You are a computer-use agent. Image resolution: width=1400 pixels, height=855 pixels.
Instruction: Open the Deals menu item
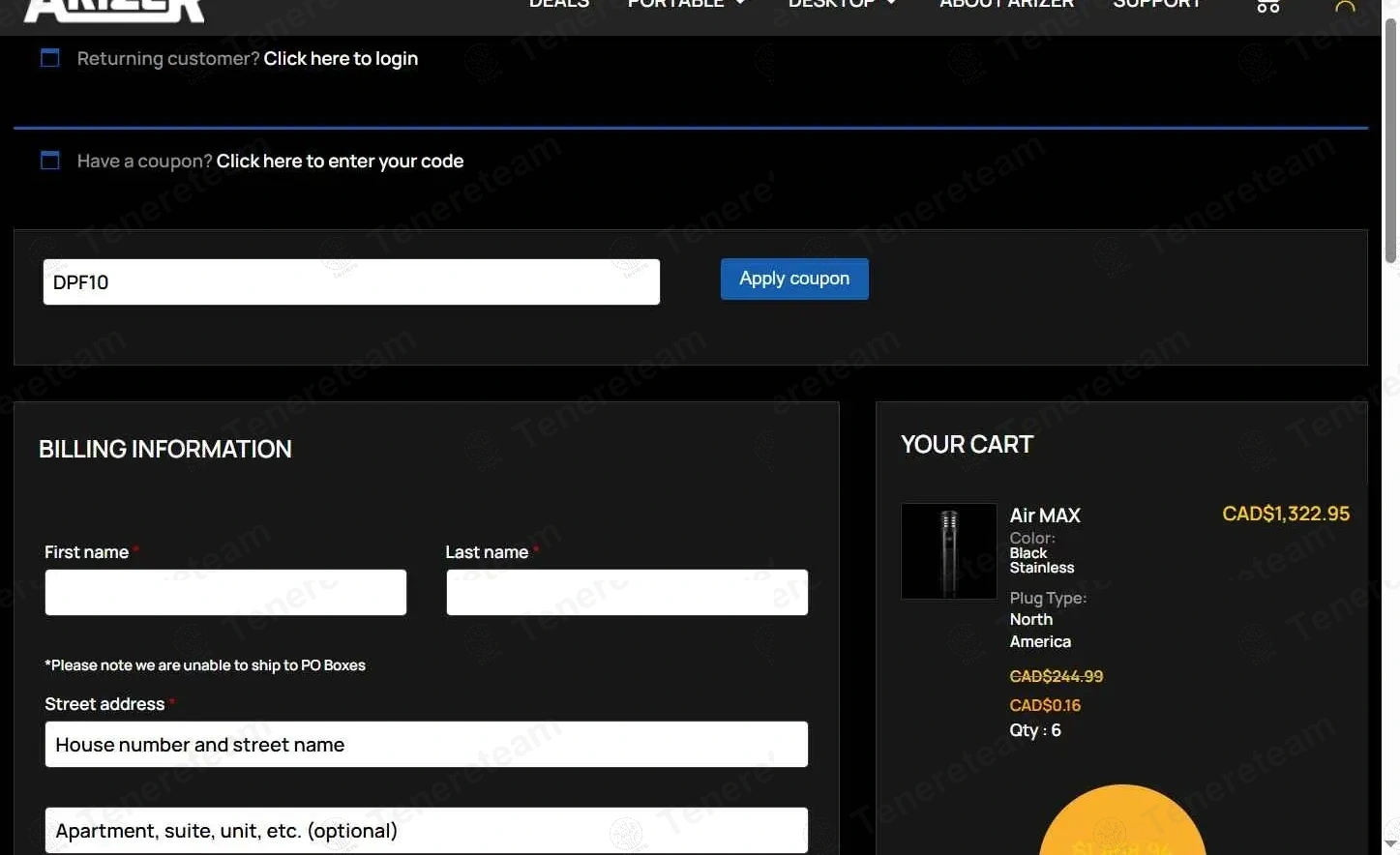click(559, 5)
